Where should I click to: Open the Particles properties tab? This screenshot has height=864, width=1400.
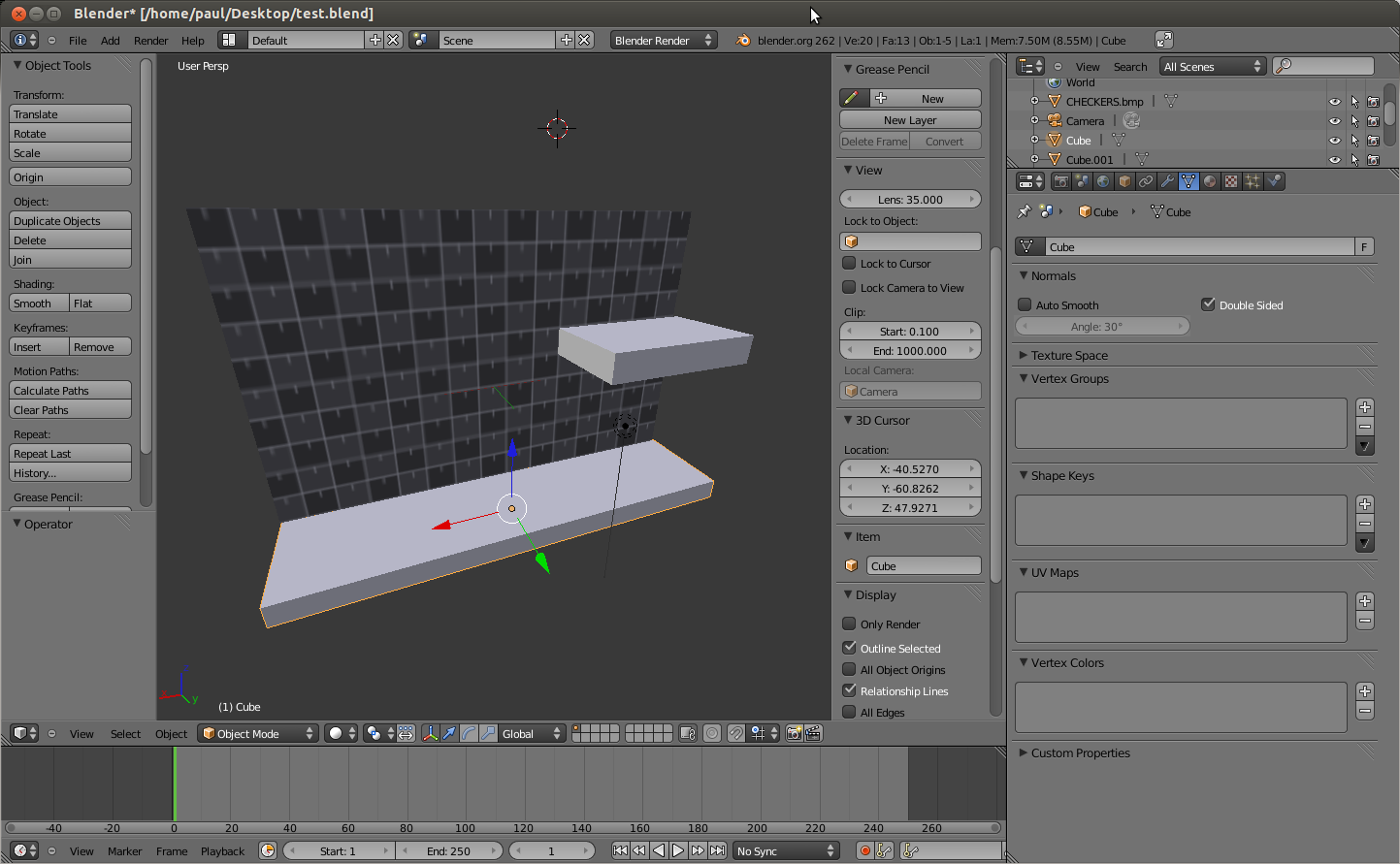click(x=1253, y=181)
